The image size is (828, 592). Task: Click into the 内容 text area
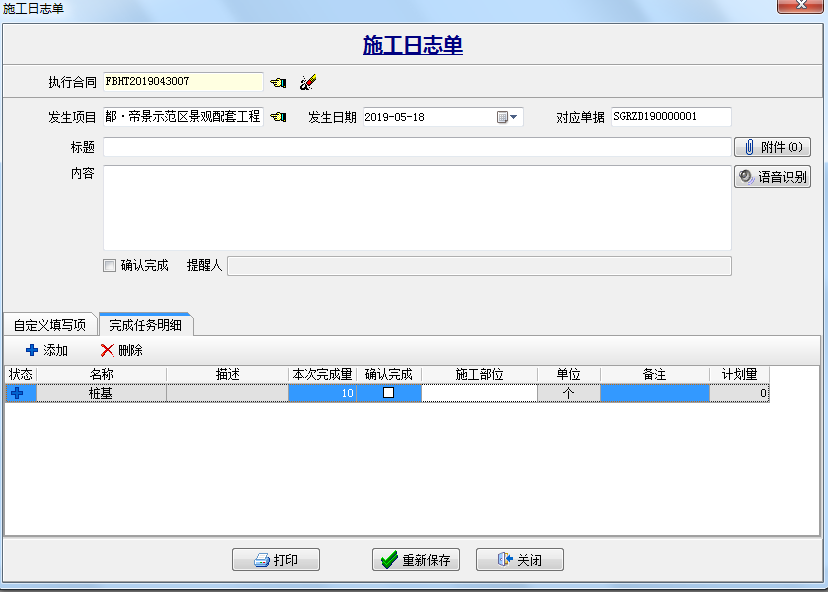[x=417, y=207]
